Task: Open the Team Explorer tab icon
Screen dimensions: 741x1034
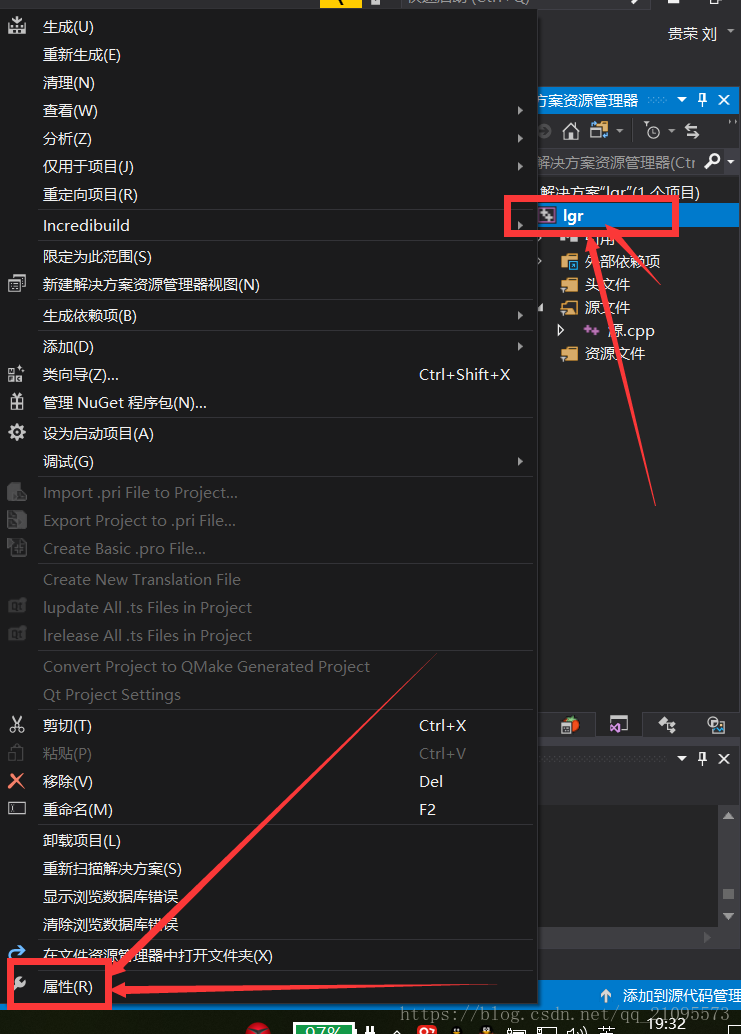Action: point(667,725)
